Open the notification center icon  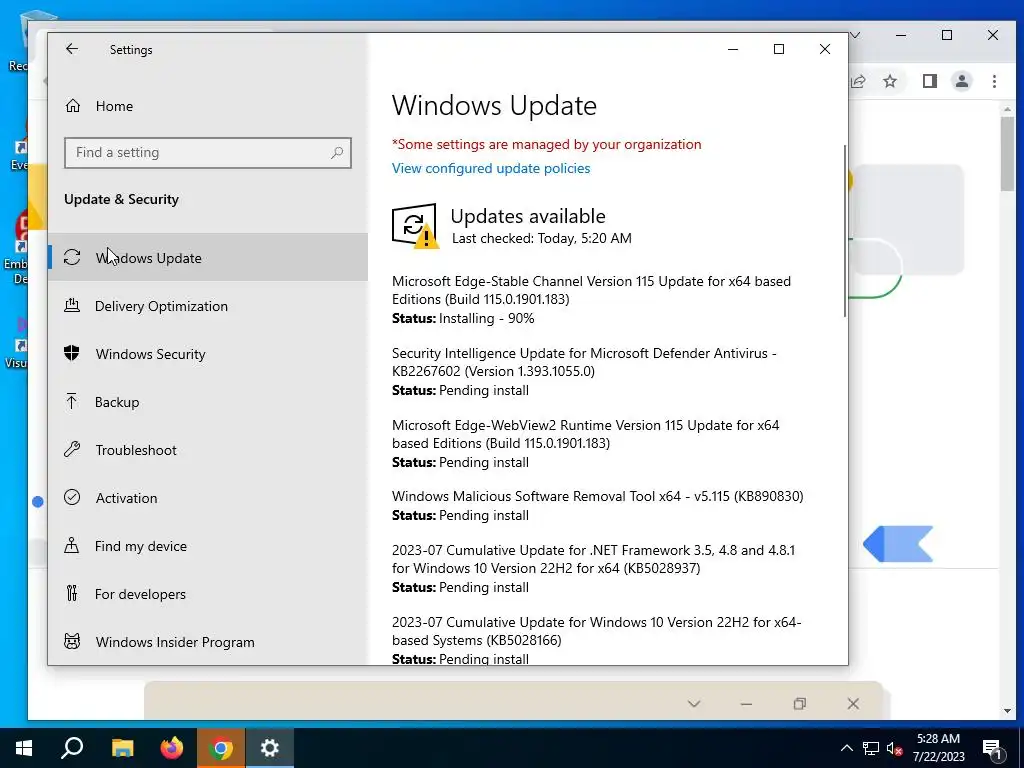click(x=992, y=748)
